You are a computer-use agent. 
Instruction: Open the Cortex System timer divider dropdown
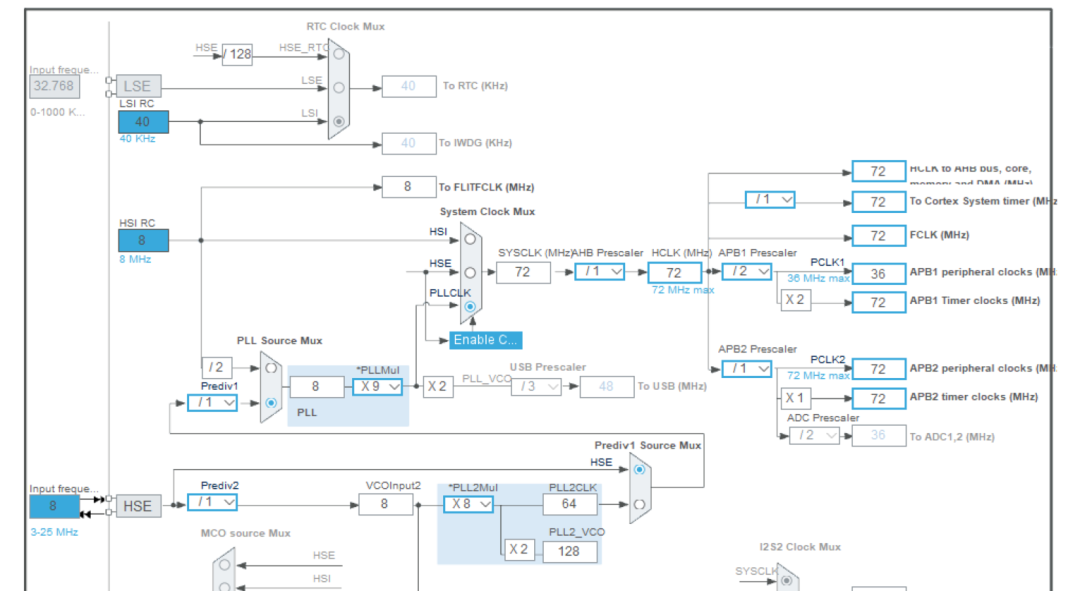point(770,200)
